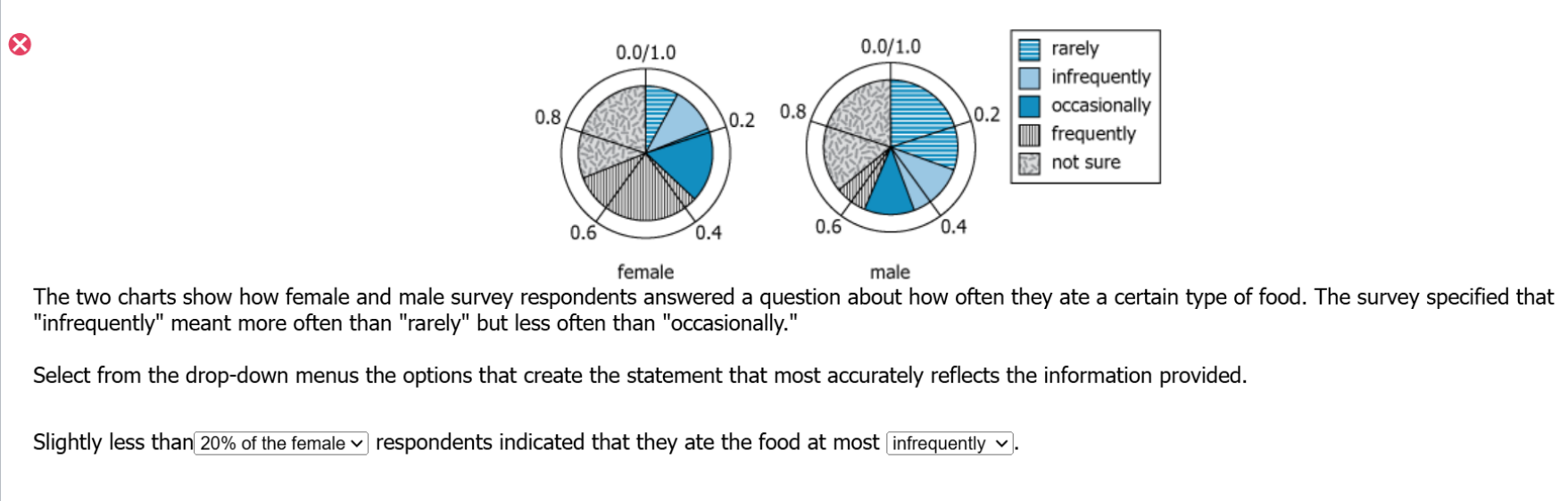
Task: Click the speckled "not sure" legend swatch
Action: tap(1029, 163)
